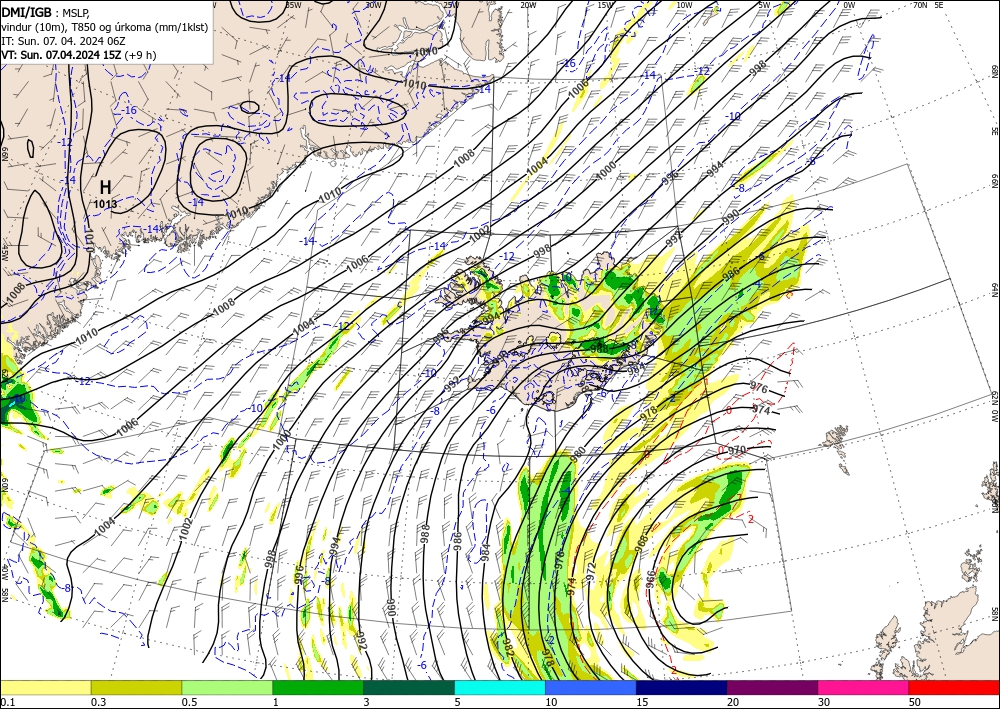This screenshot has width=1000, height=709.
Task: Click the 'H' high-pressure marker over Greenland
Action: [x=105, y=187]
